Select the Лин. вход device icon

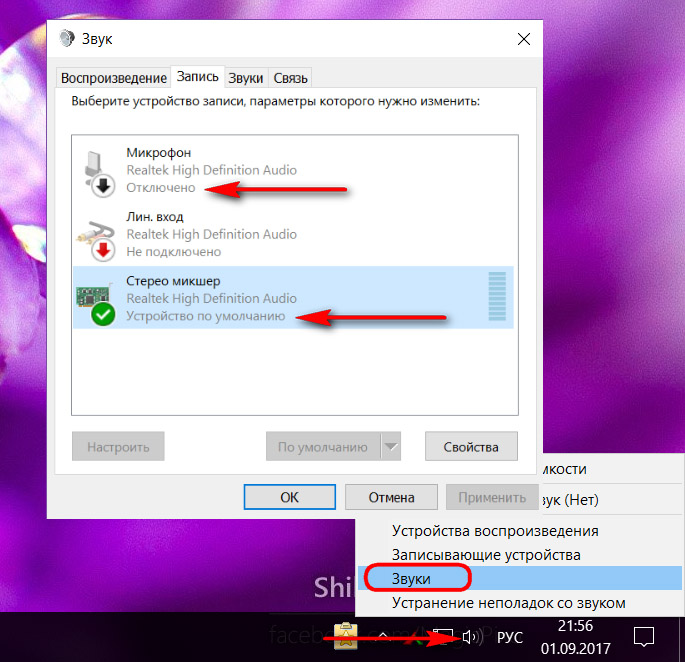[97, 241]
